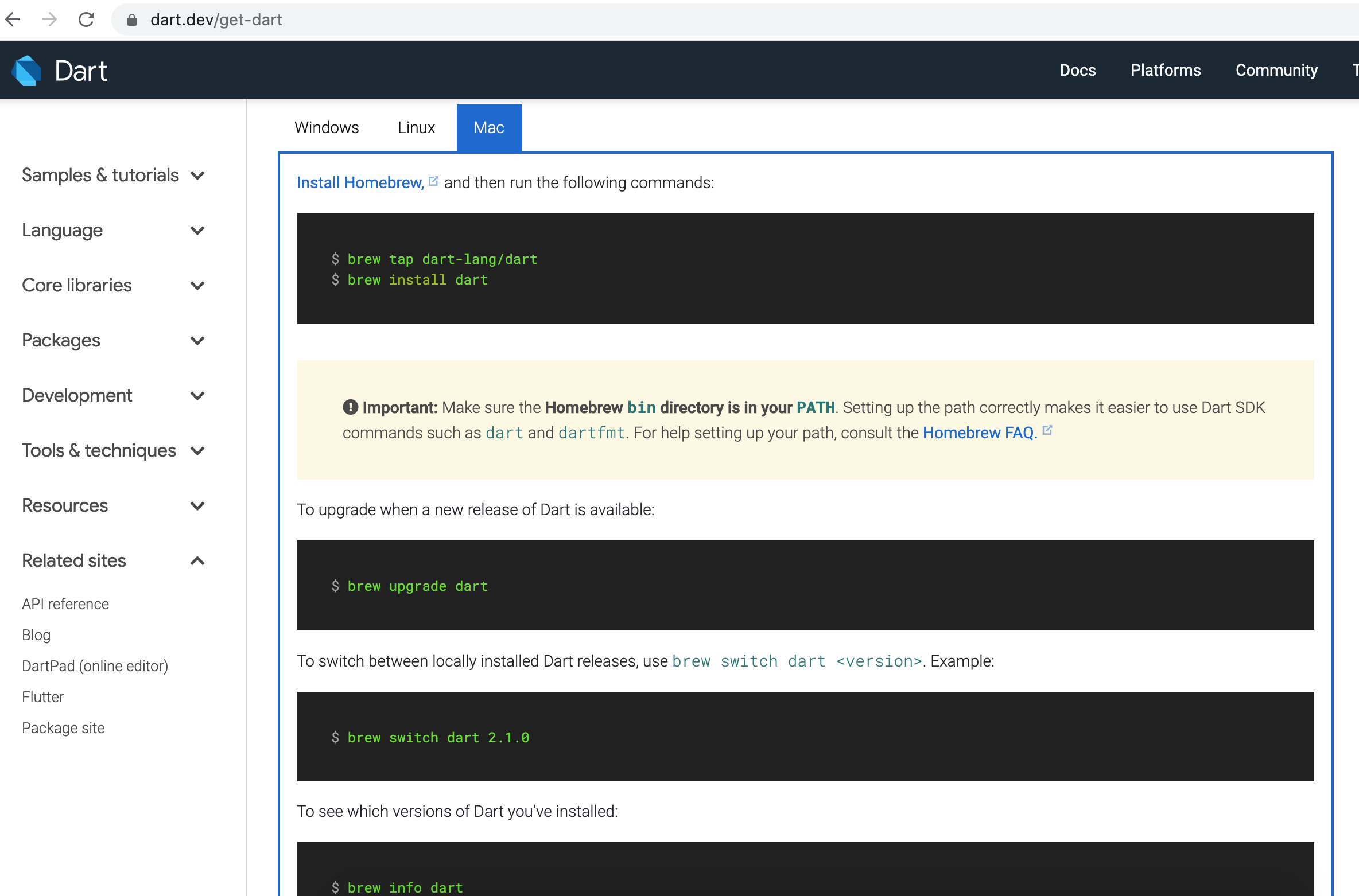Click the Related sites sidebar heading

[74, 560]
